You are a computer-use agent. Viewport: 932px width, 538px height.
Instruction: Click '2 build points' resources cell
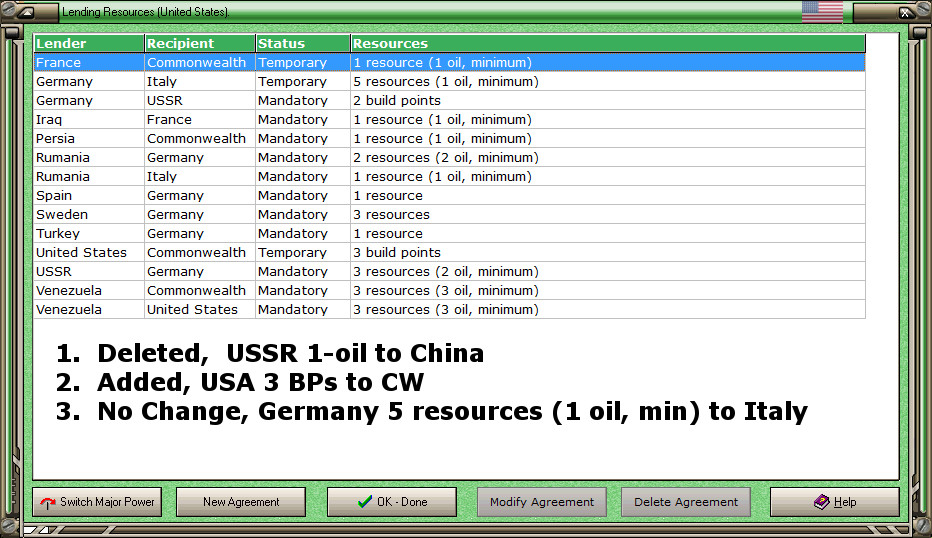coord(608,100)
